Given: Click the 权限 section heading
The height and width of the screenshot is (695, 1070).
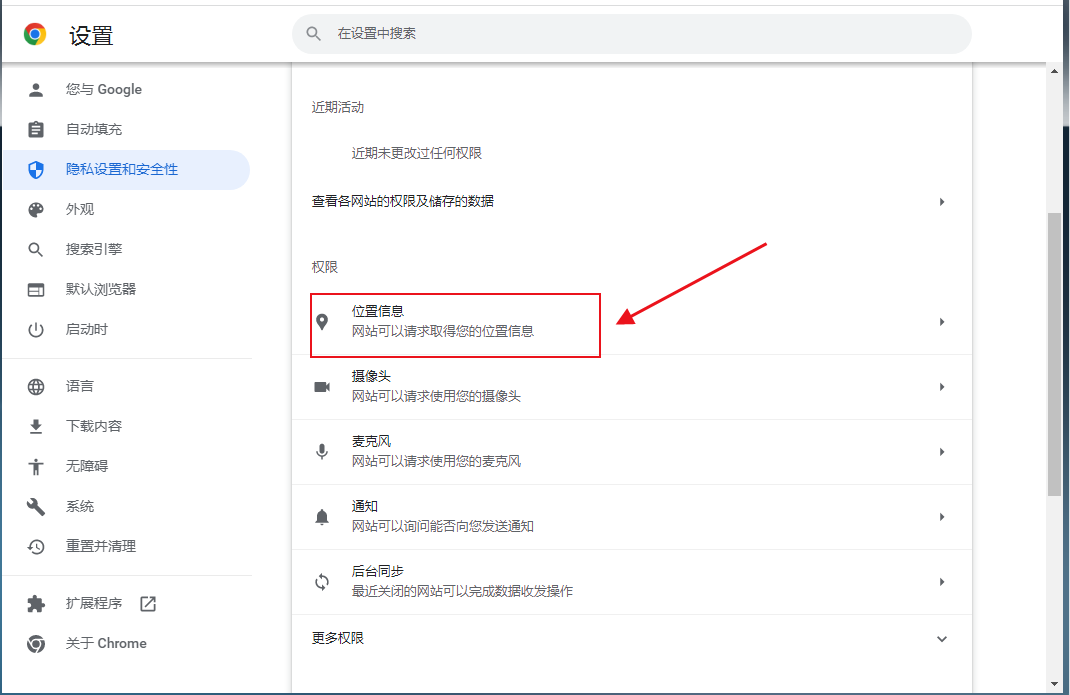Looking at the screenshot, I should pyautogui.click(x=325, y=267).
